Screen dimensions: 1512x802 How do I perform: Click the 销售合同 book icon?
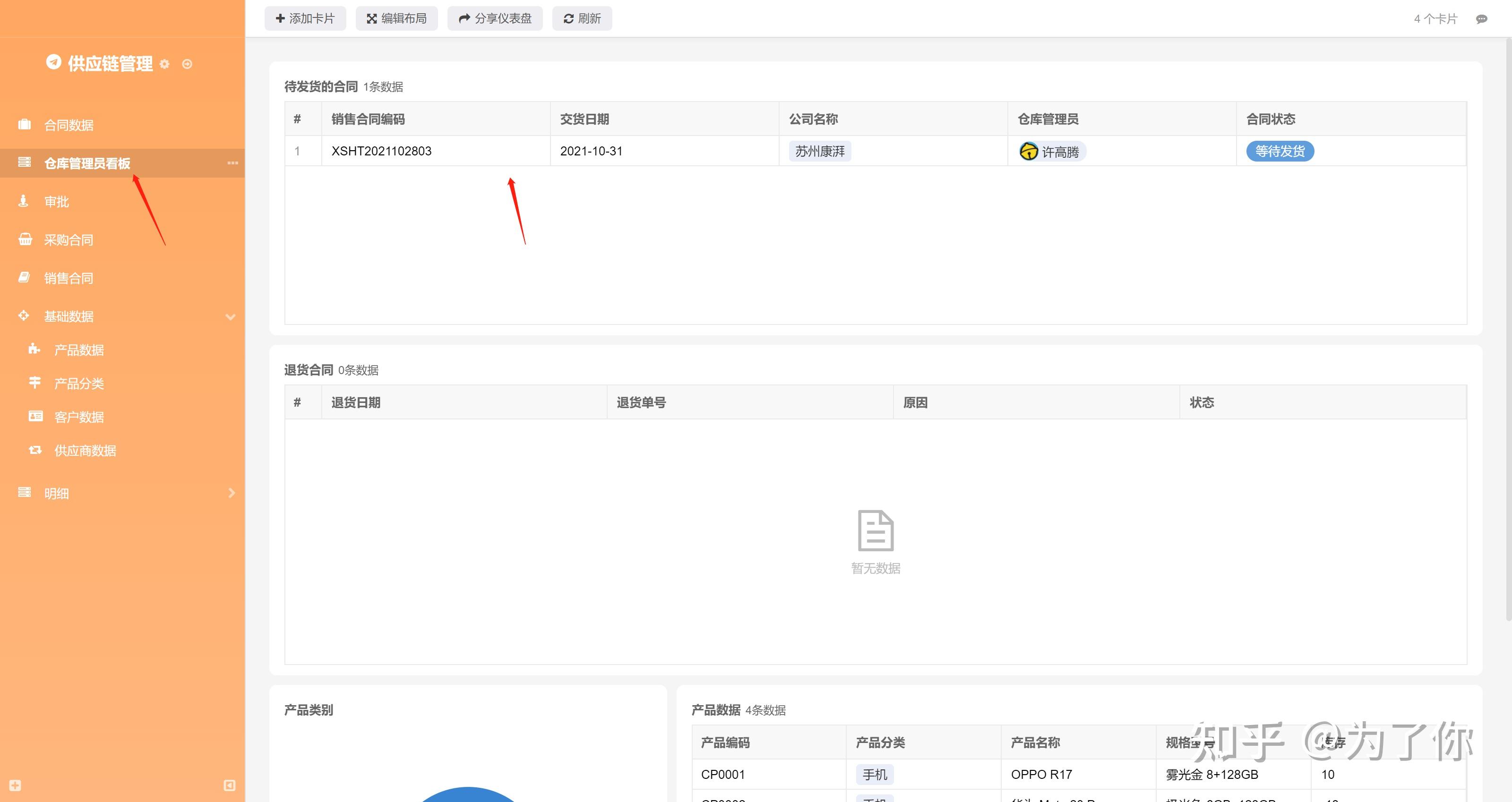(x=24, y=278)
